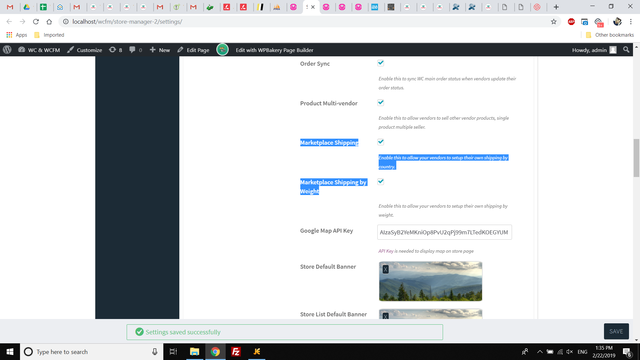Reload the page
640x360 pixels.
tap(36, 22)
